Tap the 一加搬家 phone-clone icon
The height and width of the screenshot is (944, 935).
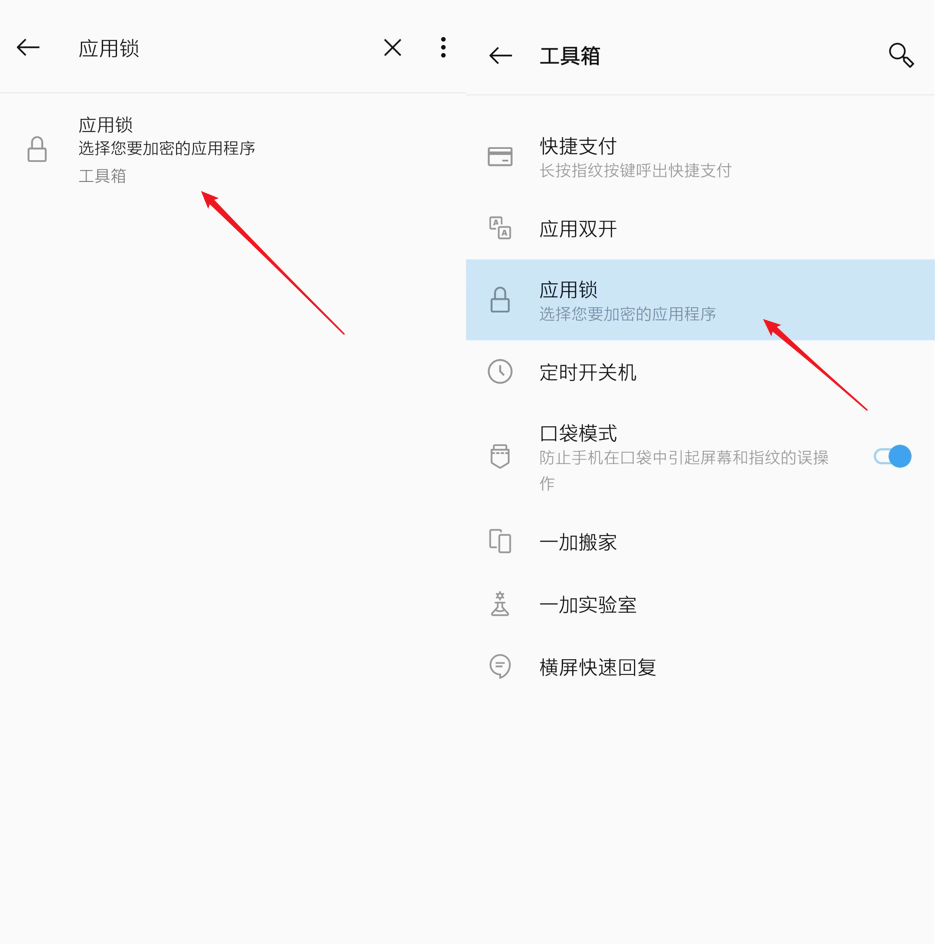click(x=500, y=541)
